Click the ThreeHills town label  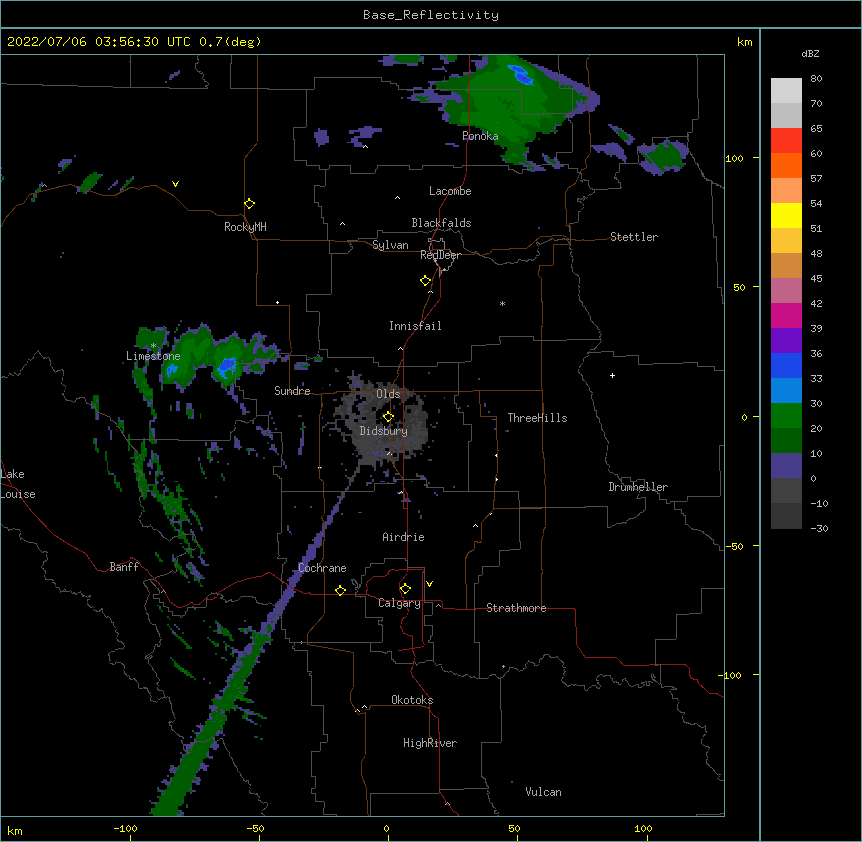pos(537,418)
